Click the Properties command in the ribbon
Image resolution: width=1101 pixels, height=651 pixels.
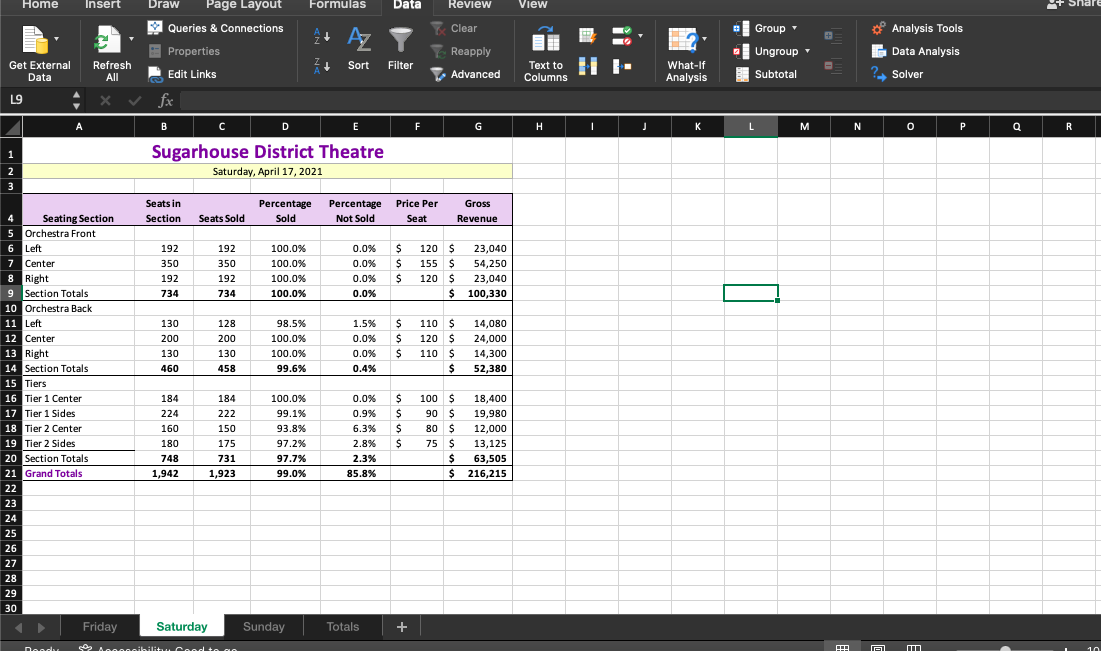185,51
